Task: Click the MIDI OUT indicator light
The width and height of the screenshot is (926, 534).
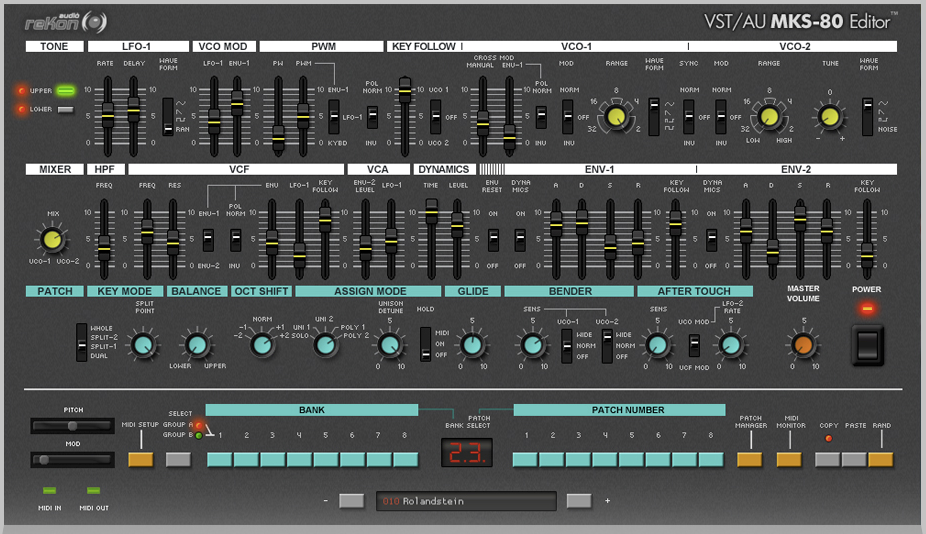Action: (93, 490)
